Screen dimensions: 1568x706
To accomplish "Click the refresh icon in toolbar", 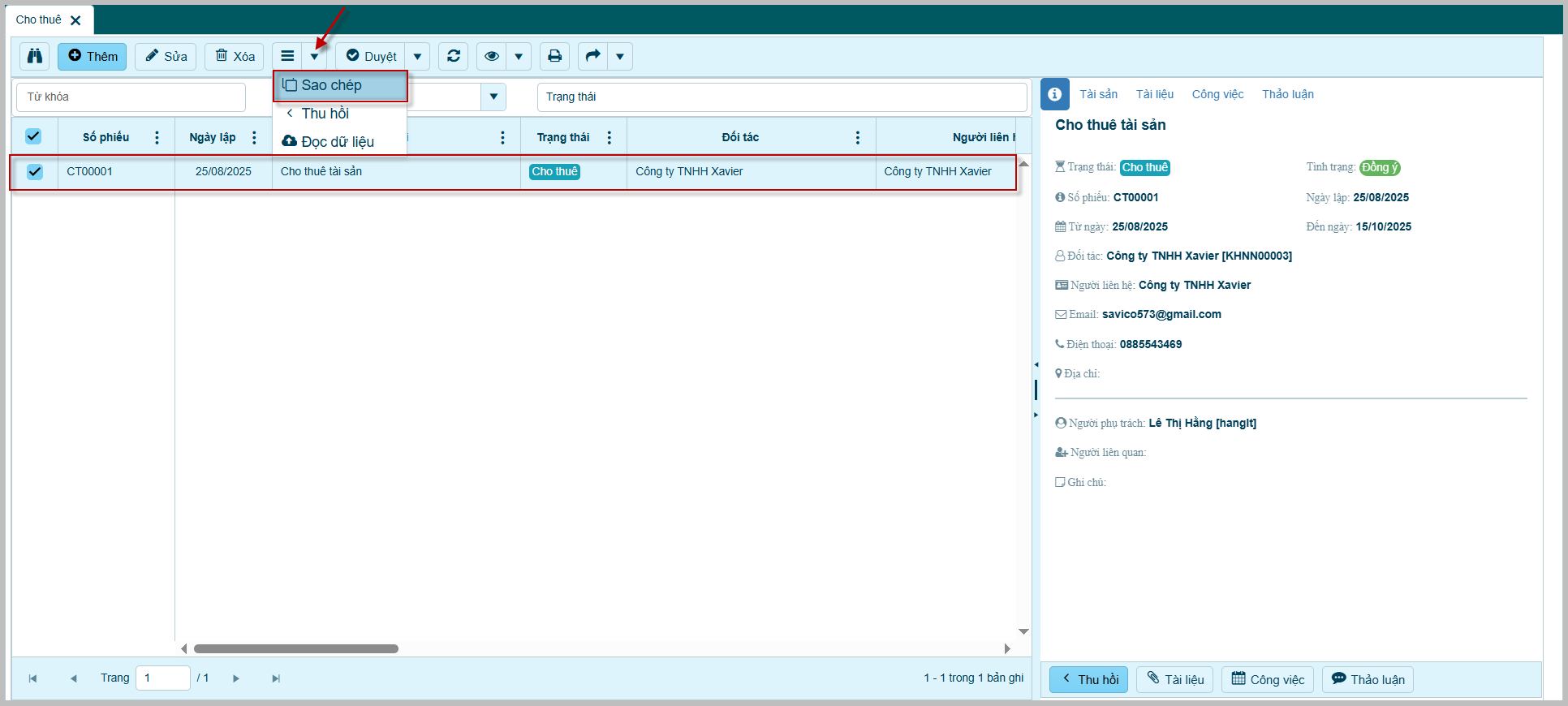I will [454, 56].
